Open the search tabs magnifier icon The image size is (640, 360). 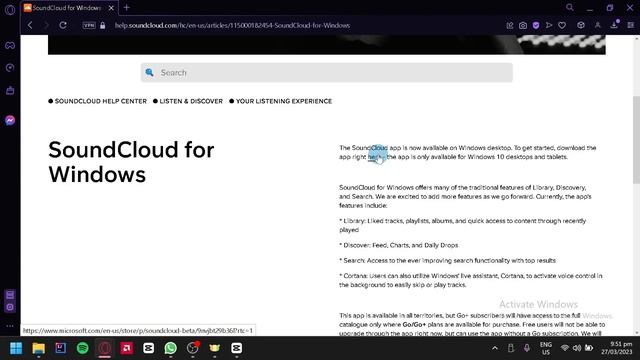(x=570, y=7)
